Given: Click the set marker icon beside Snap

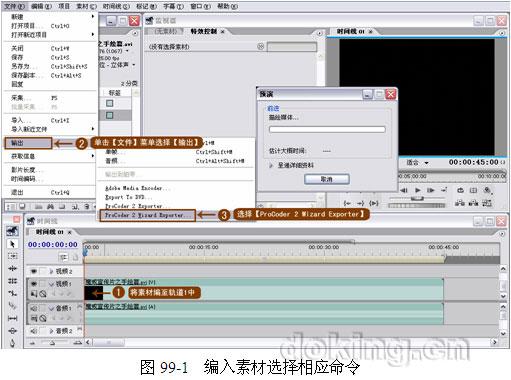Looking at the screenshot, I should click(75, 257).
